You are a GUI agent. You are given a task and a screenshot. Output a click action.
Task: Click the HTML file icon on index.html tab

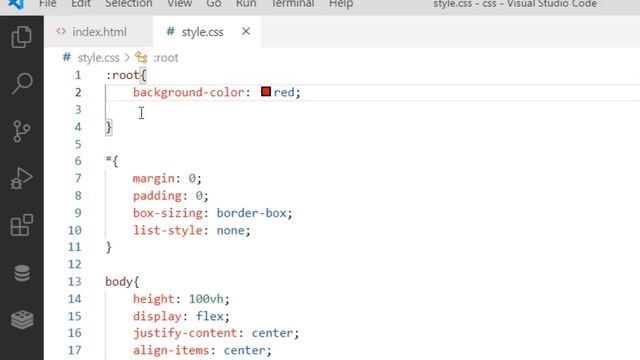pos(61,31)
